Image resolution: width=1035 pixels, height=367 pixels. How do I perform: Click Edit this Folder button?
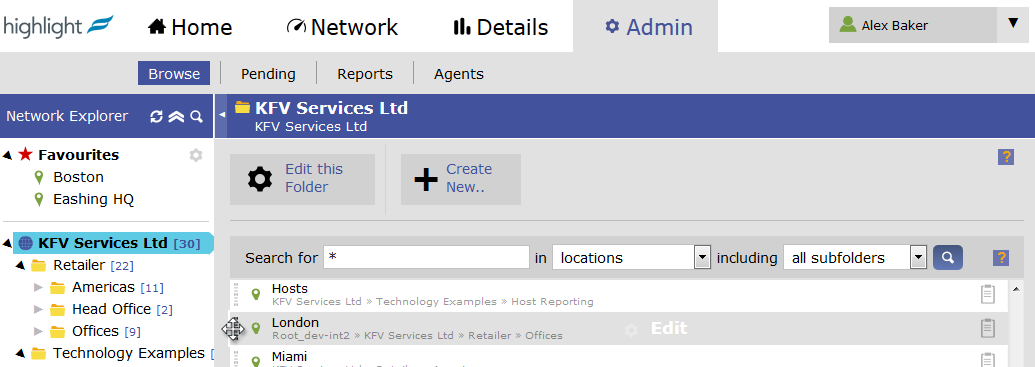[302, 179]
